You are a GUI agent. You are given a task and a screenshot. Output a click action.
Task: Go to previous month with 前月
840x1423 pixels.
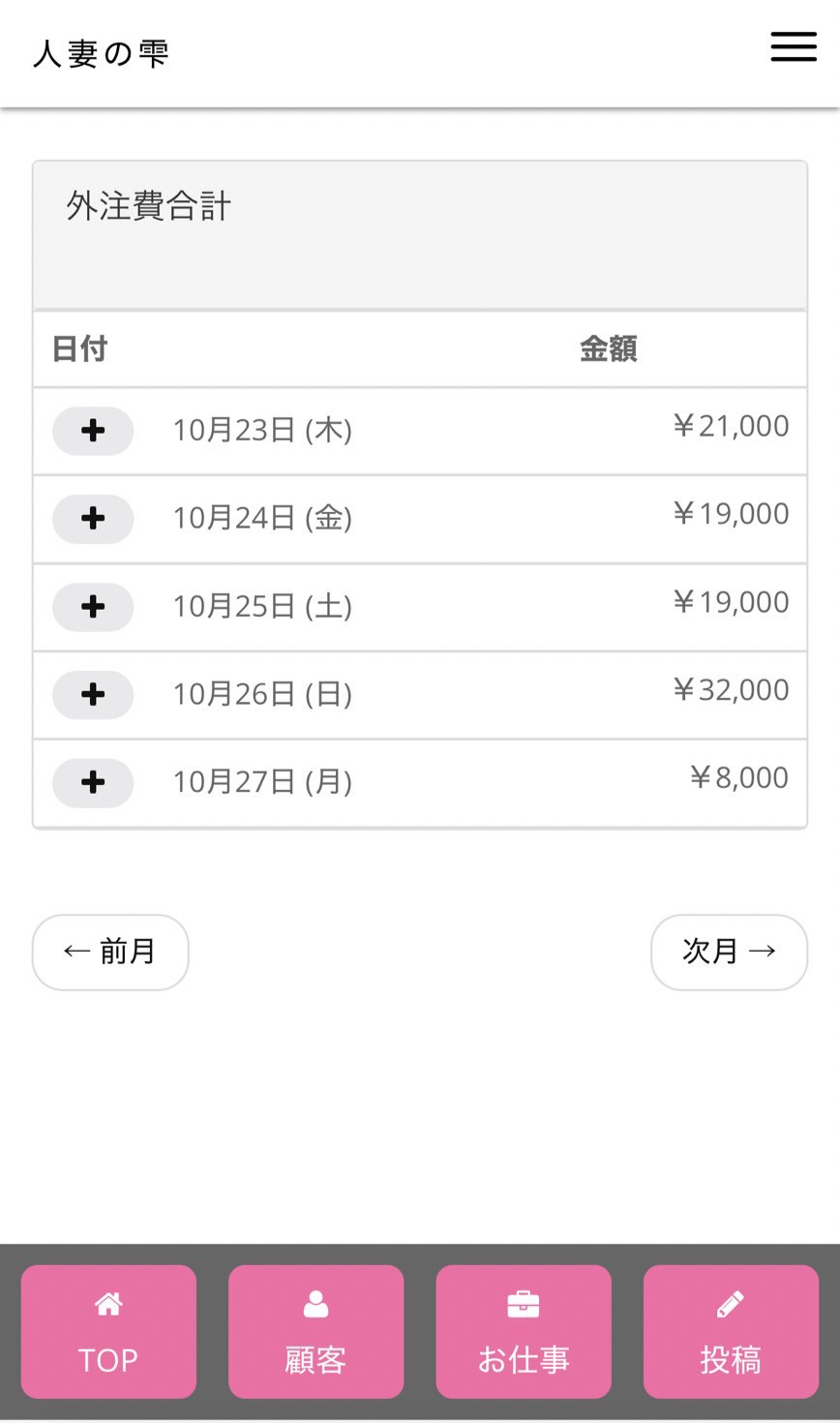pyautogui.click(x=110, y=952)
